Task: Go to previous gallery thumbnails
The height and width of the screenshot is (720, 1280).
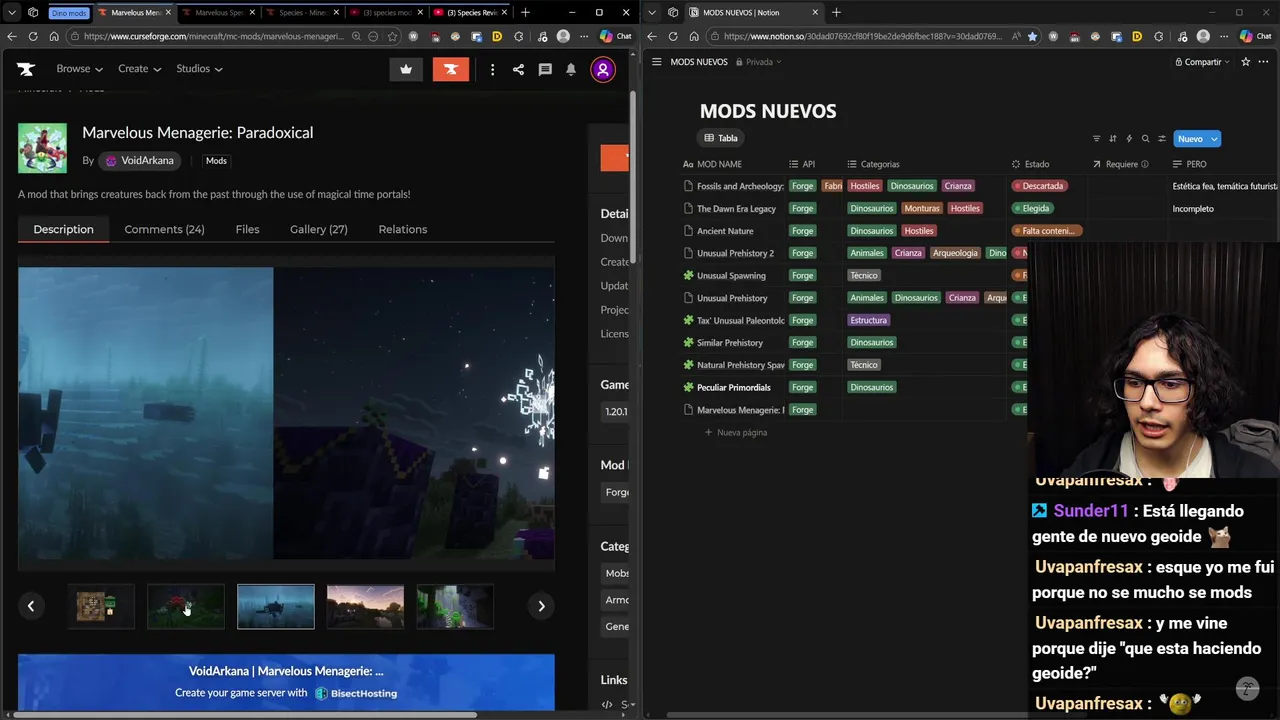Action: (x=31, y=606)
